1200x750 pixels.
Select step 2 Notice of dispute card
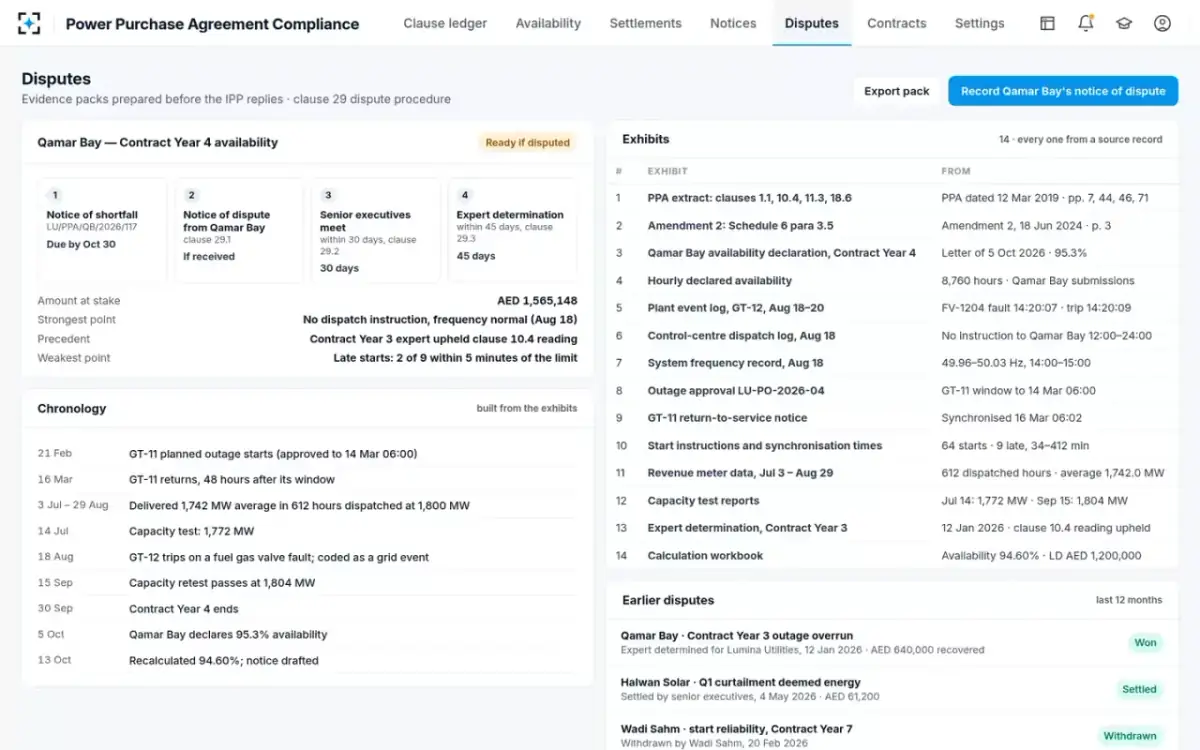[239, 230]
